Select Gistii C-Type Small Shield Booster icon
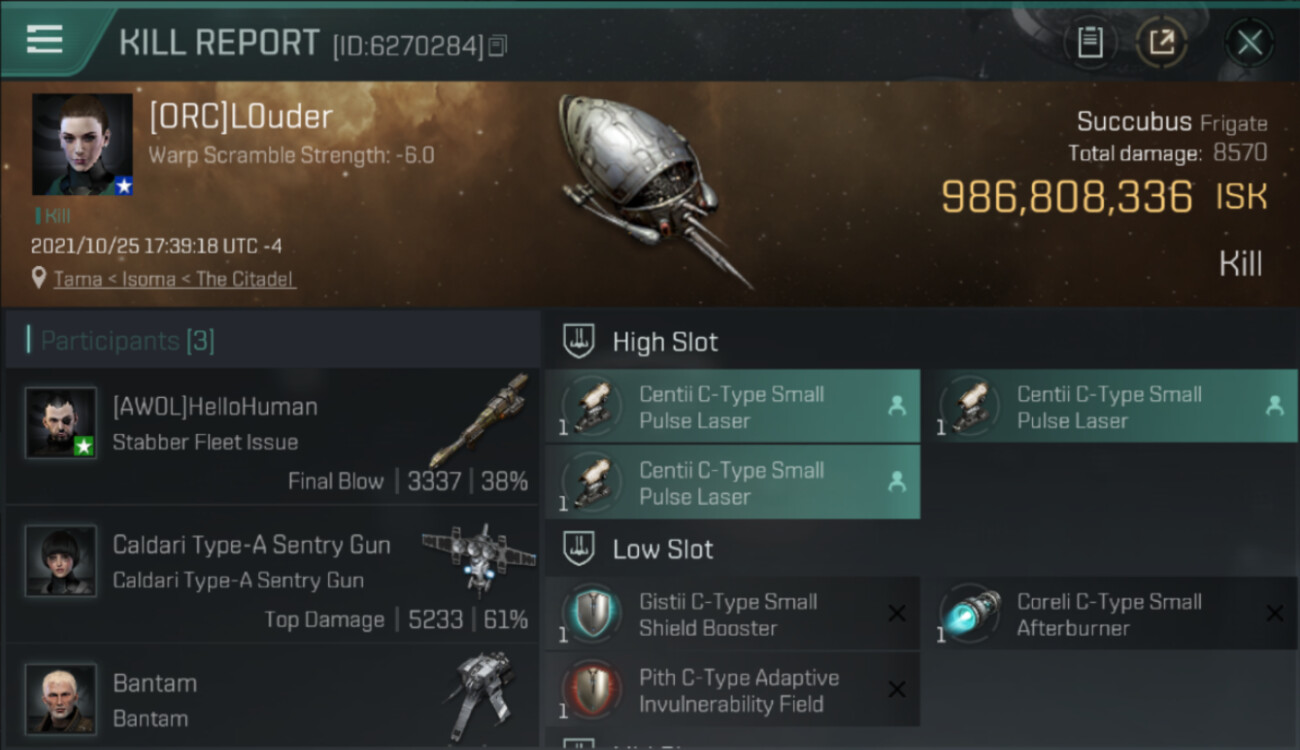1300x750 pixels. coord(592,612)
